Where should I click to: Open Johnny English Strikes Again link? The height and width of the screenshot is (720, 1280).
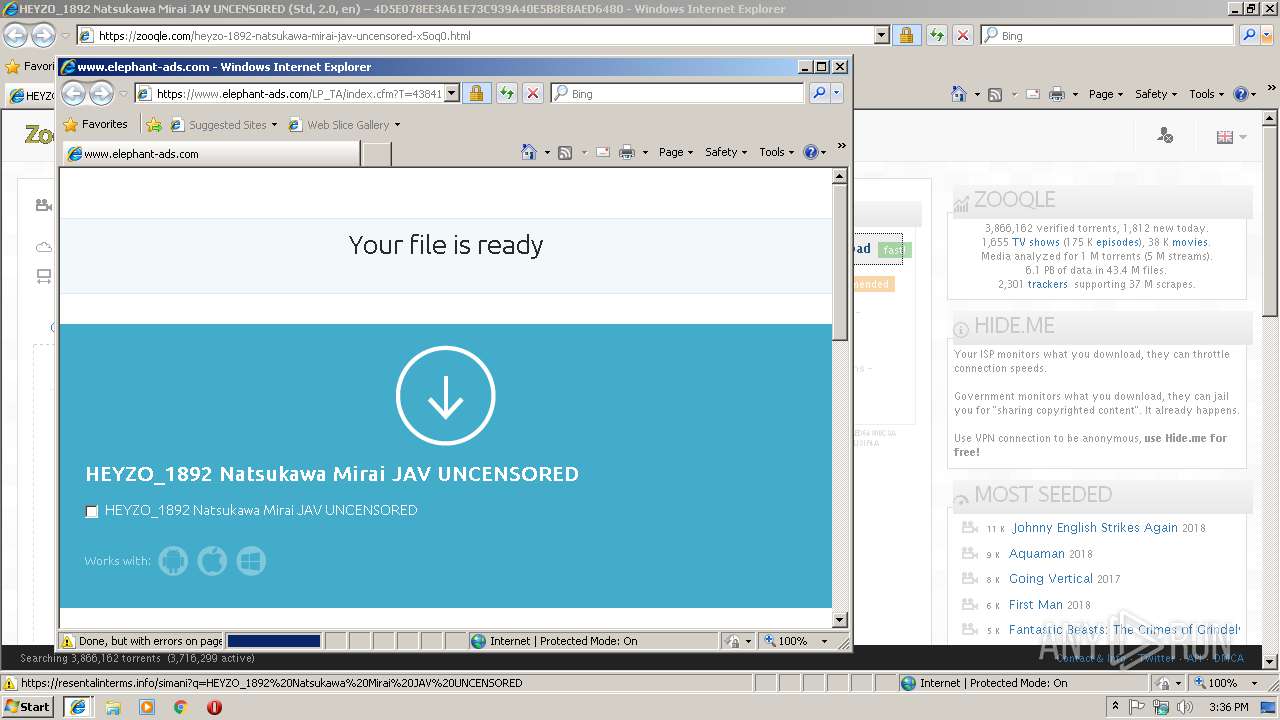(x=1094, y=528)
